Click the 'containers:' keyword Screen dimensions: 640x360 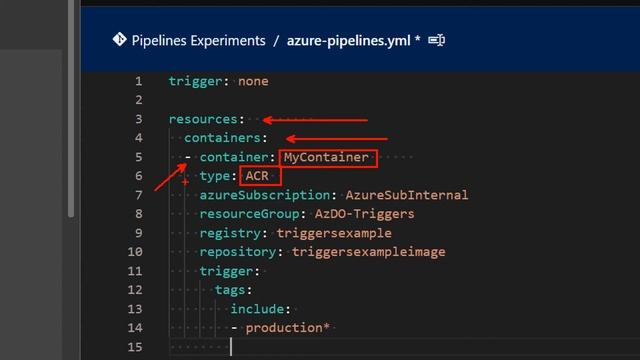point(226,138)
